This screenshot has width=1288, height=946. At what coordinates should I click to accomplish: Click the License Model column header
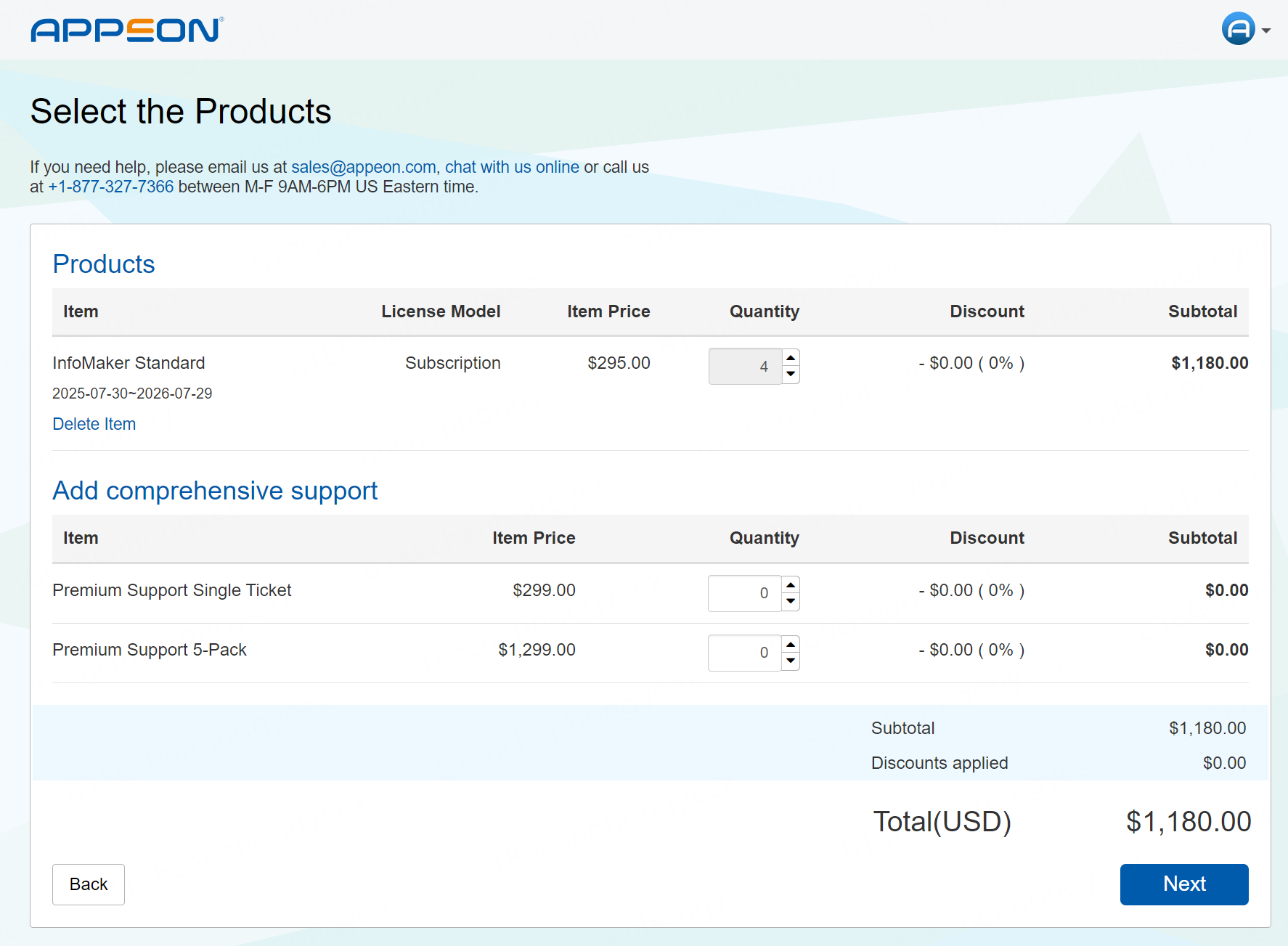click(441, 311)
